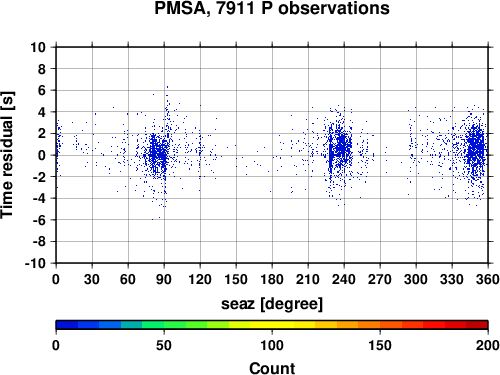Click the colorbar tick label '50'
Screen dimensions: 500x375
coord(164,345)
